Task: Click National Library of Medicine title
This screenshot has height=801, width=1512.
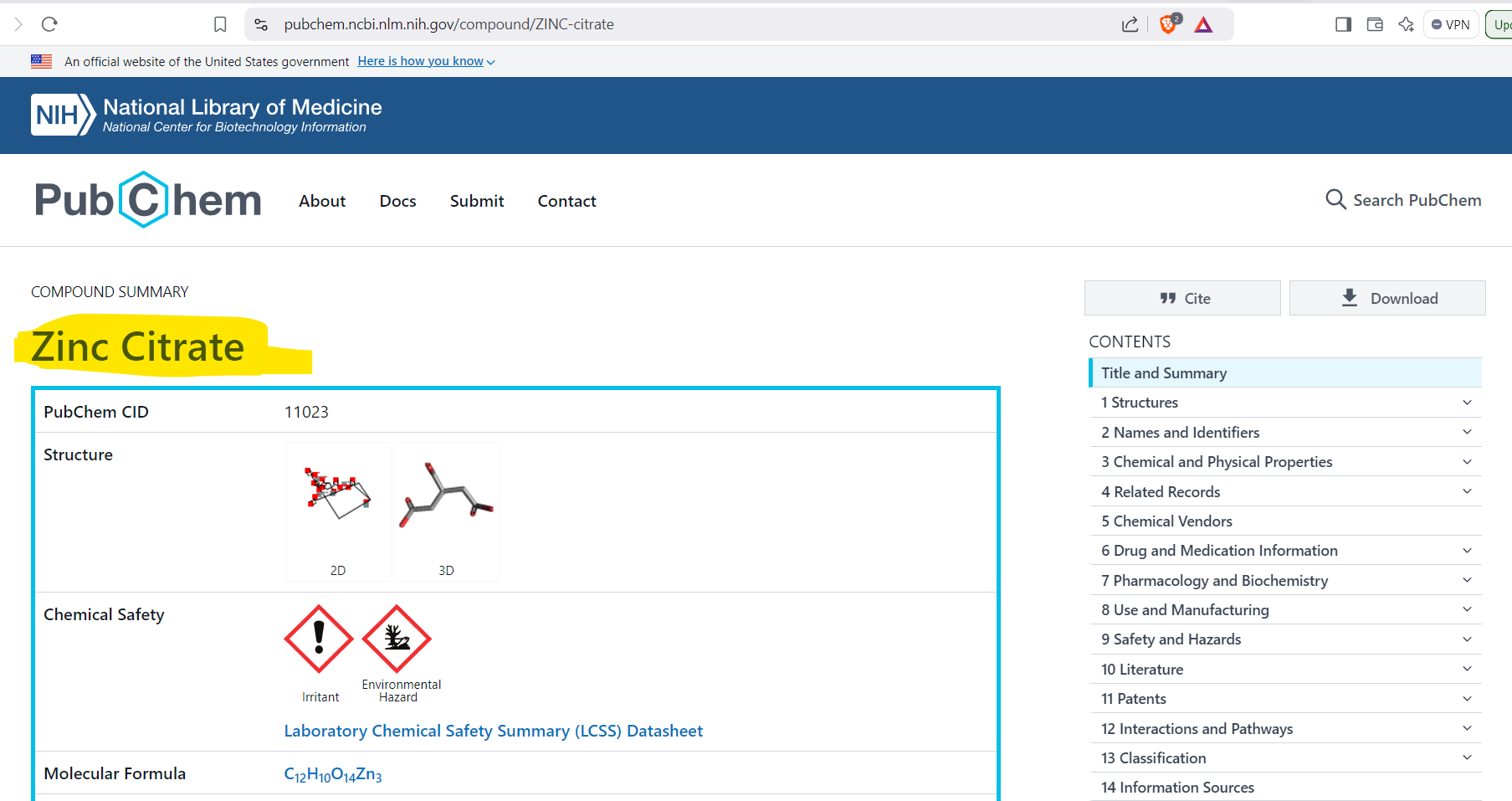Action: (x=243, y=107)
